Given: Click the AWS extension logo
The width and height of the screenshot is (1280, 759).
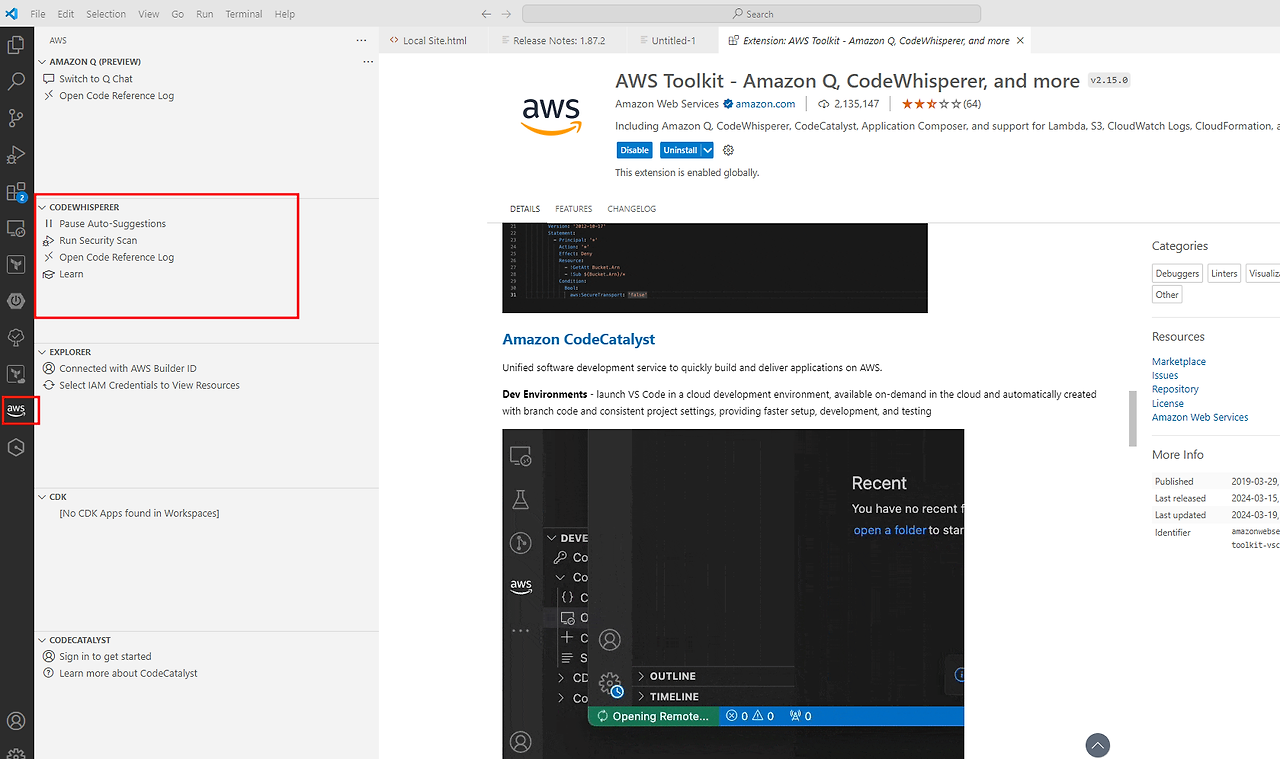Looking at the screenshot, I should tap(551, 115).
